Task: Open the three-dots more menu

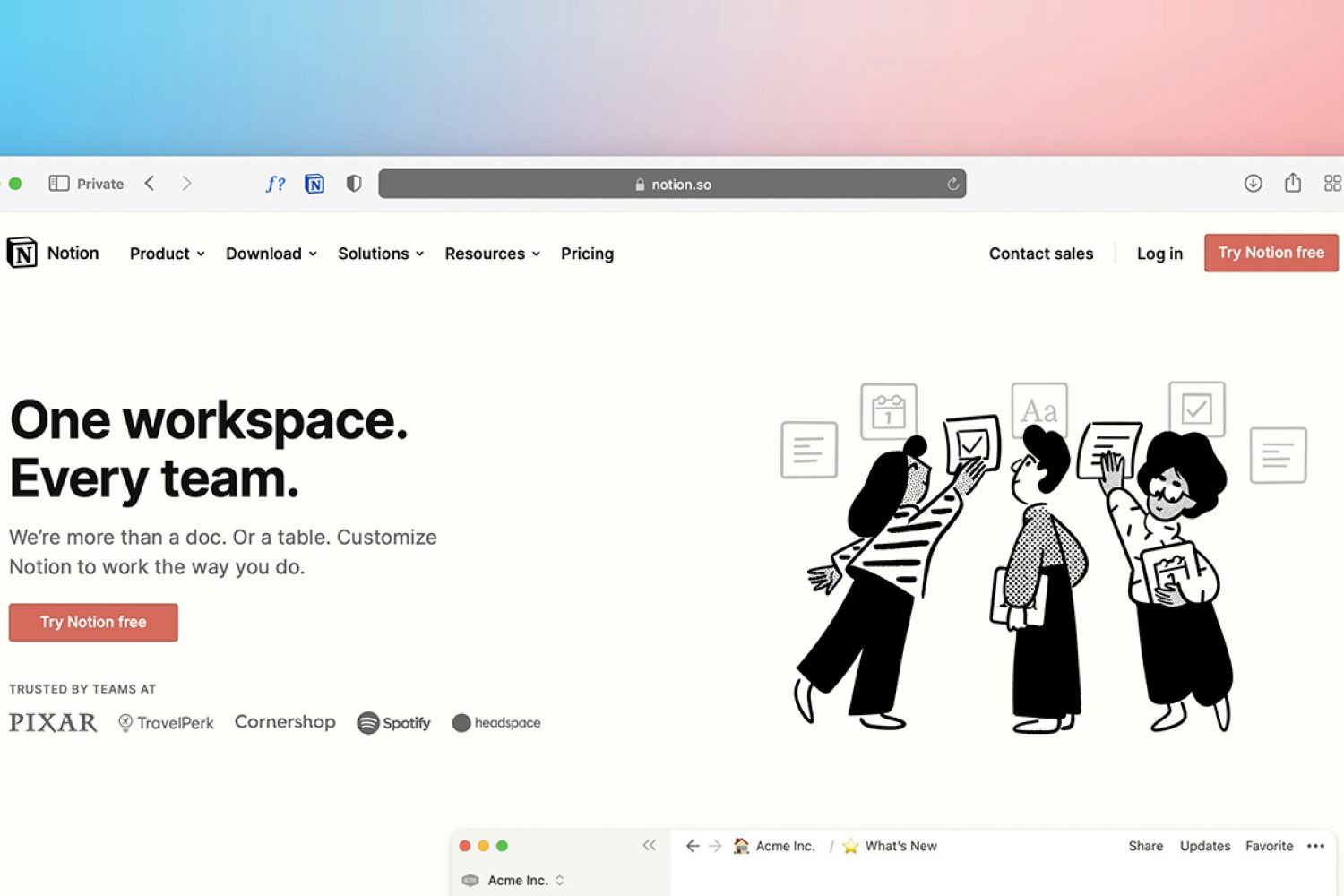Action: point(1315,846)
